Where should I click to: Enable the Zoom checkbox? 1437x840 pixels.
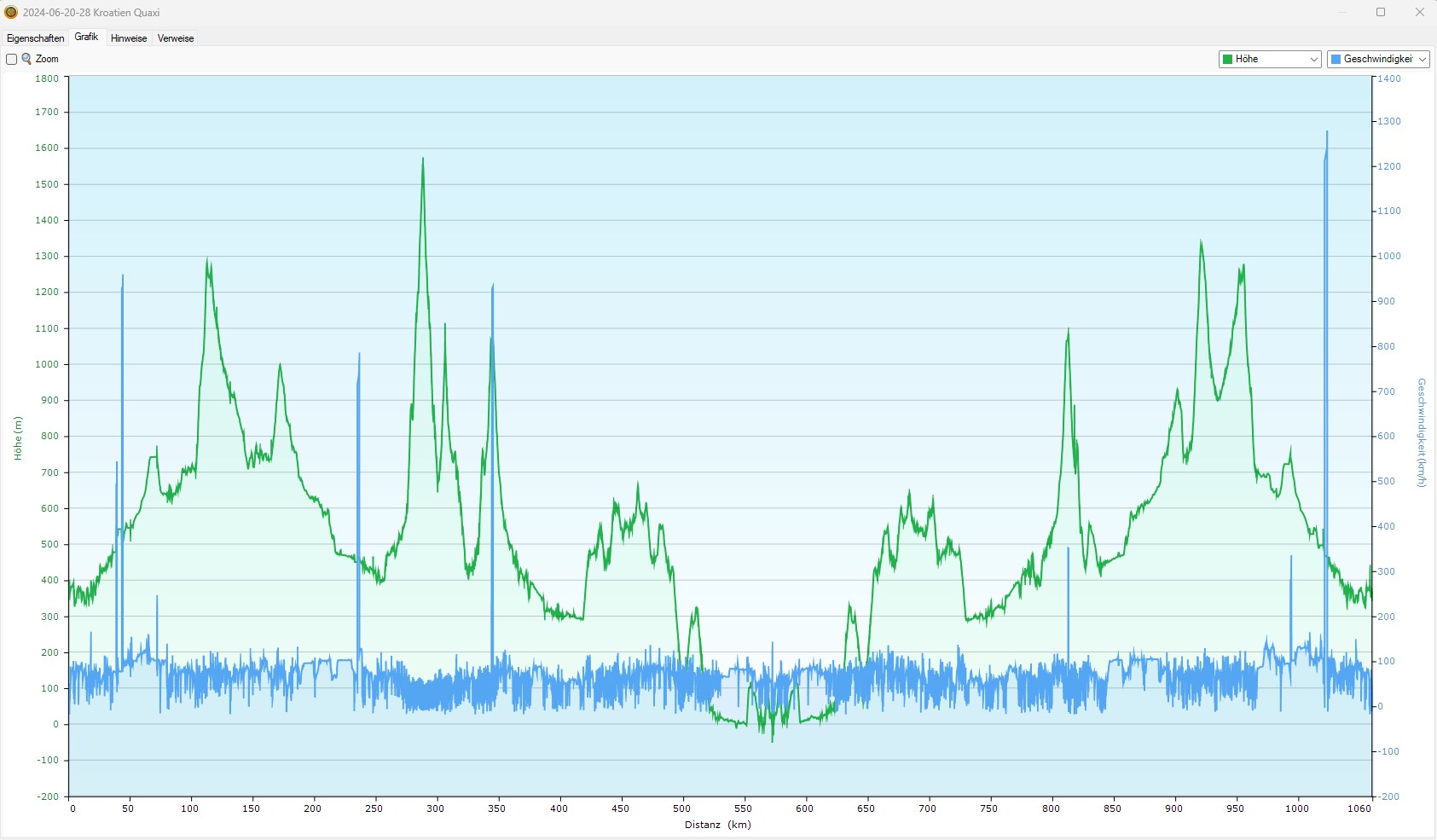(12, 59)
